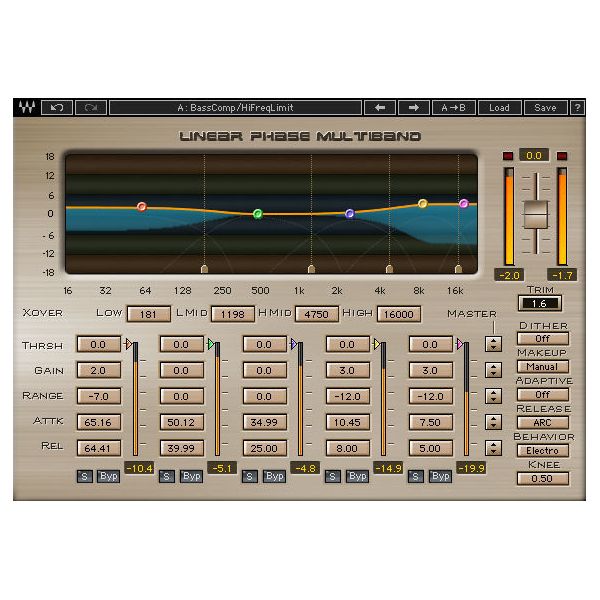Copy setup A to B
This screenshot has height=600, width=600.
pyautogui.click(x=454, y=108)
